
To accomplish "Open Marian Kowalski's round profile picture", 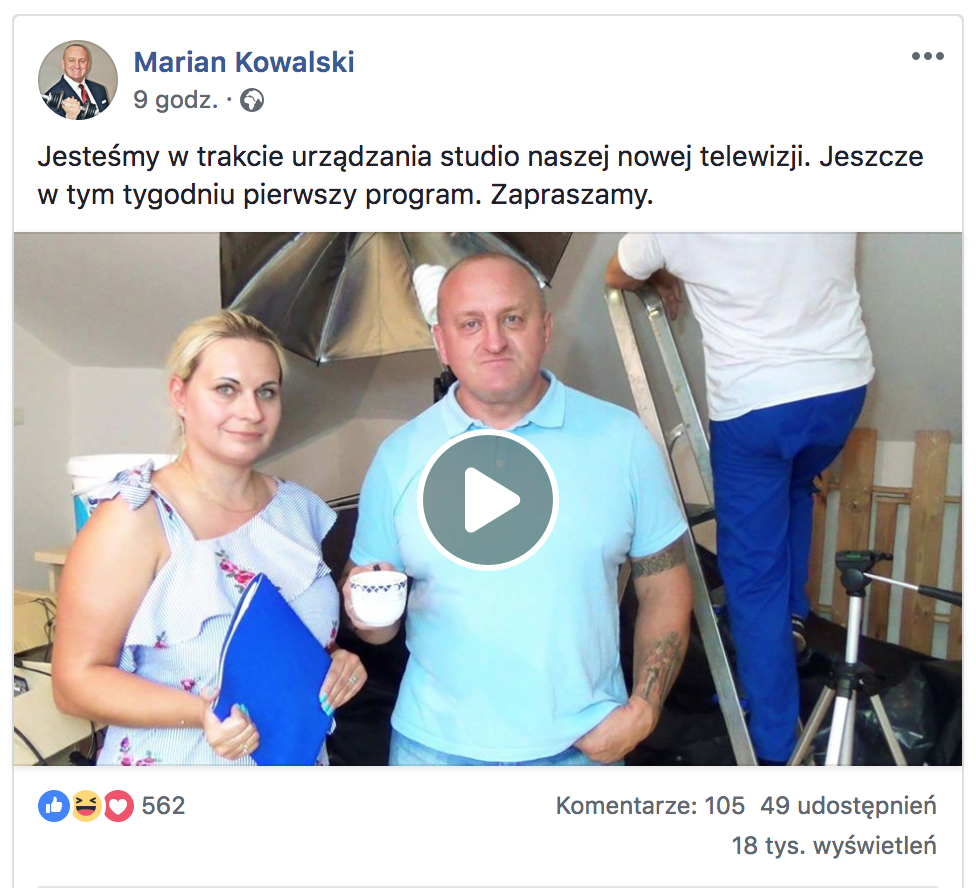I will tap(78, 80).
